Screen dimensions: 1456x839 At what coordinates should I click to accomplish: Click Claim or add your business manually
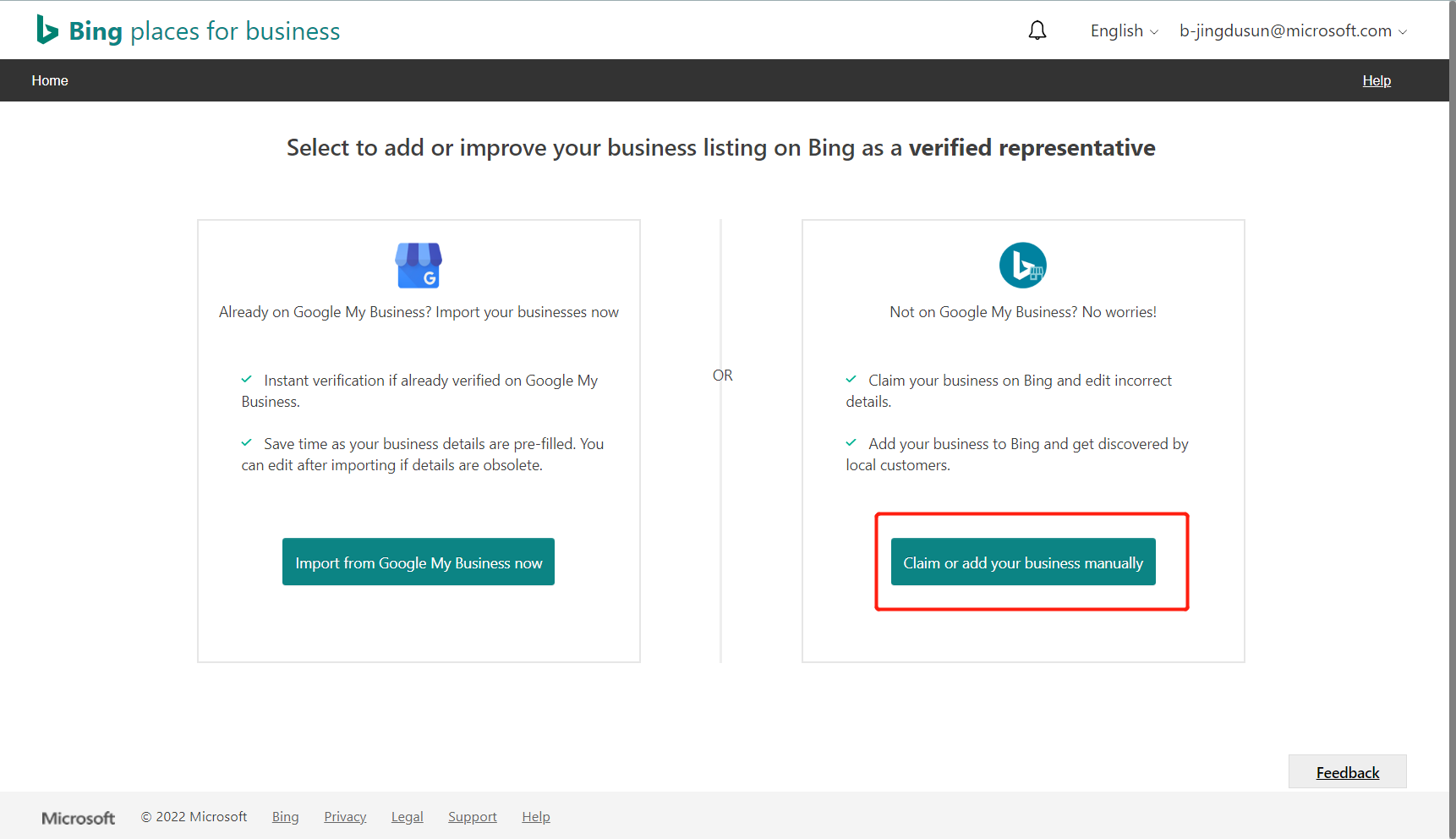pyautogui.click(x=1023, y=562)
